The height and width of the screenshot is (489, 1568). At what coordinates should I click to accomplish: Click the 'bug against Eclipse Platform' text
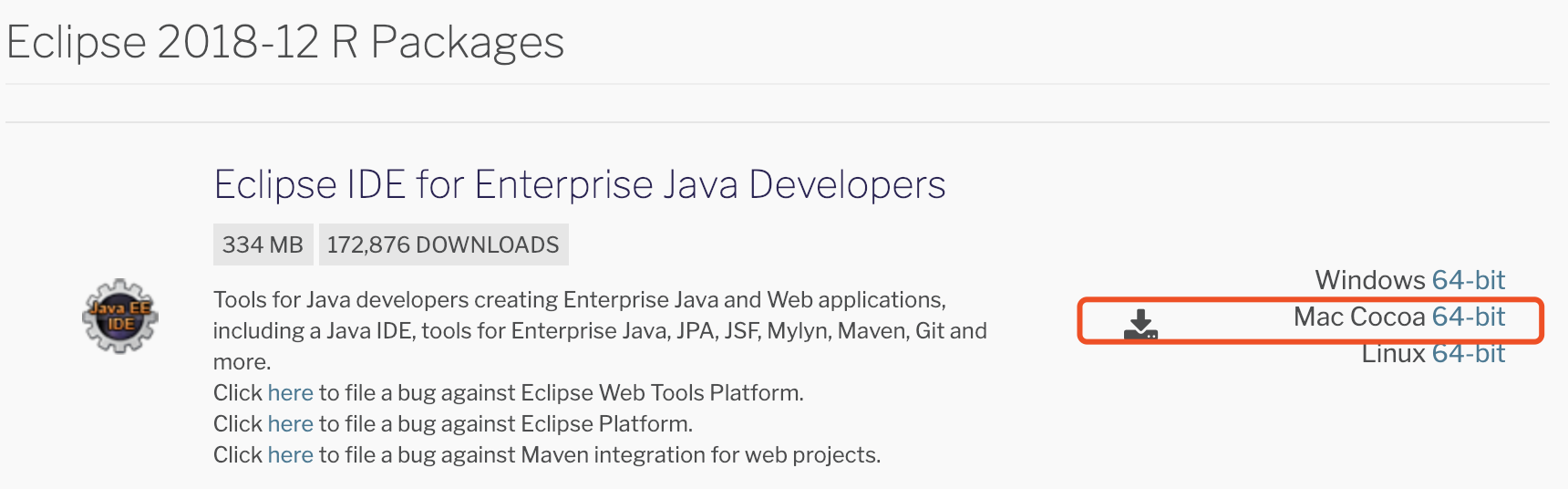pos(544,424)
